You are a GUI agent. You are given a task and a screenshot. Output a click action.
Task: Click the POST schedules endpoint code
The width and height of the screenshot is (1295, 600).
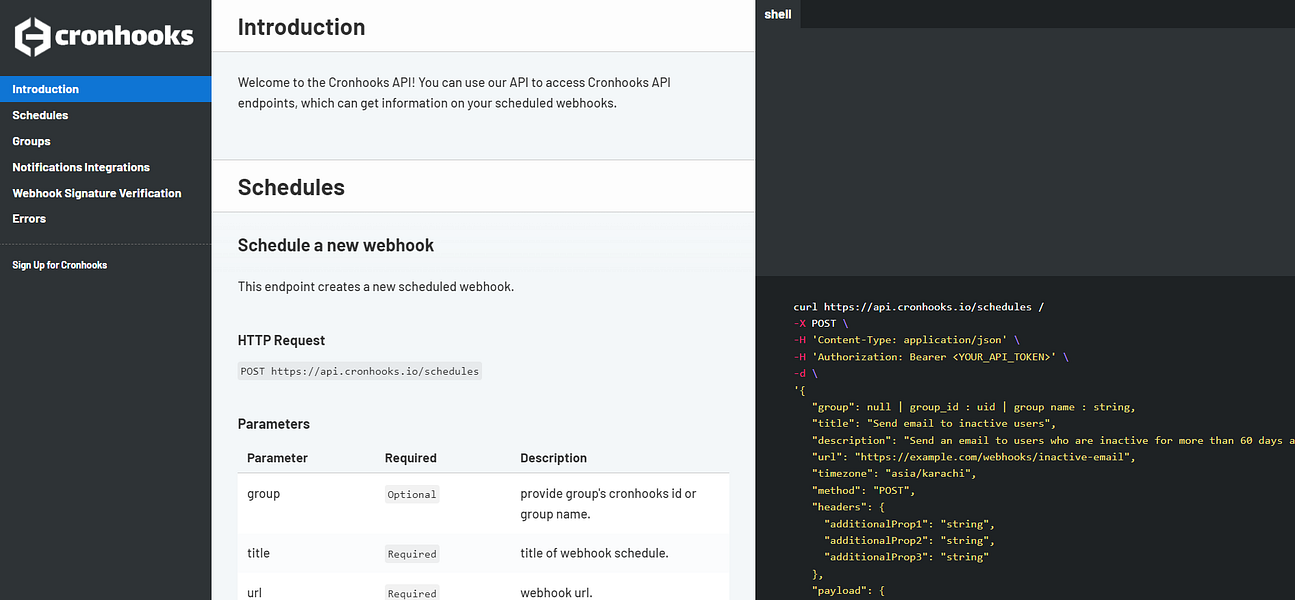pos(360,371)
